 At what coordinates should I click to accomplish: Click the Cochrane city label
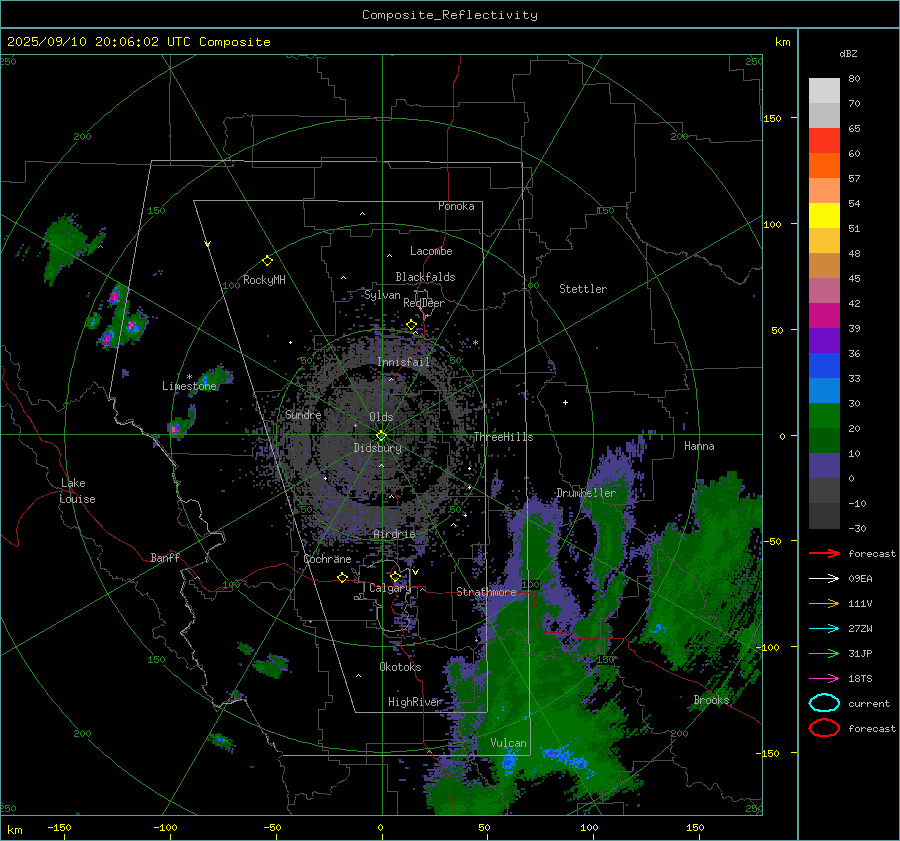click(327, 559)
